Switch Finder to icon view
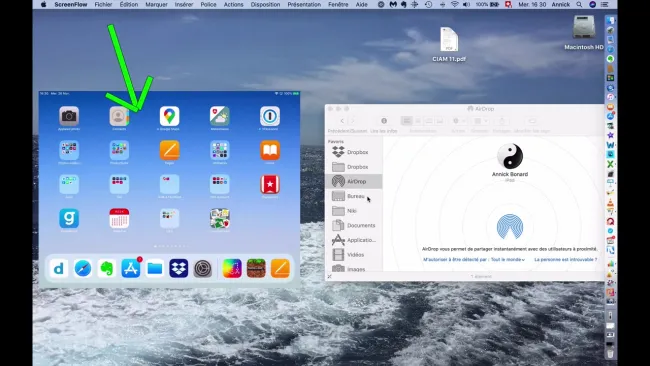Image resolution: width=650 pixels, height=366 pixels. pyautogui.click(x=407, y=121)
